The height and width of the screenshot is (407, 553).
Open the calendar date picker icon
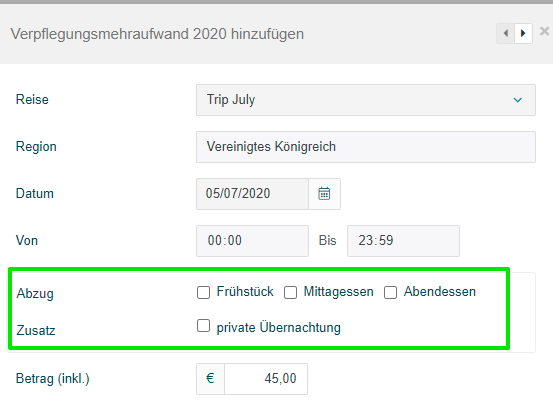(x=324, y=194)
